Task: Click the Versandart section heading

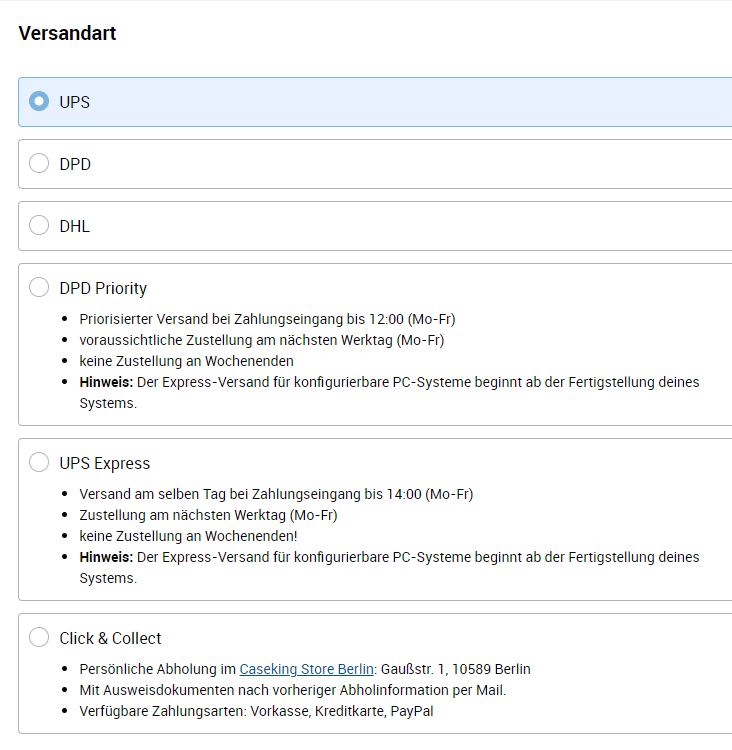Action: click(x=67, y=33)
